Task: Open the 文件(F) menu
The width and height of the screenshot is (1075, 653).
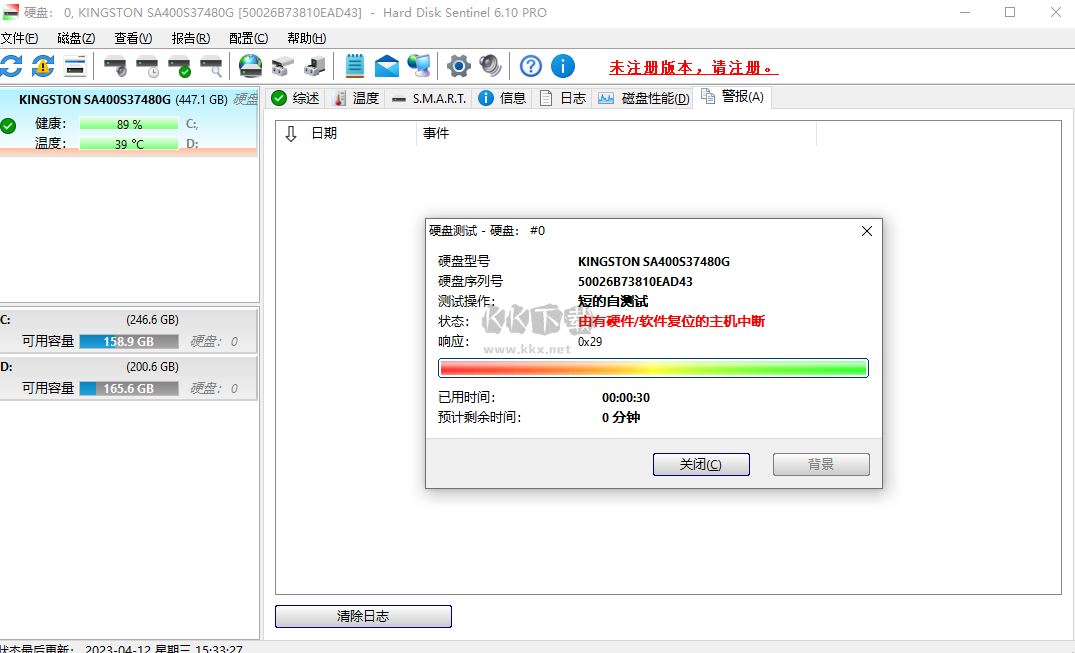Action: pos(19,38)
